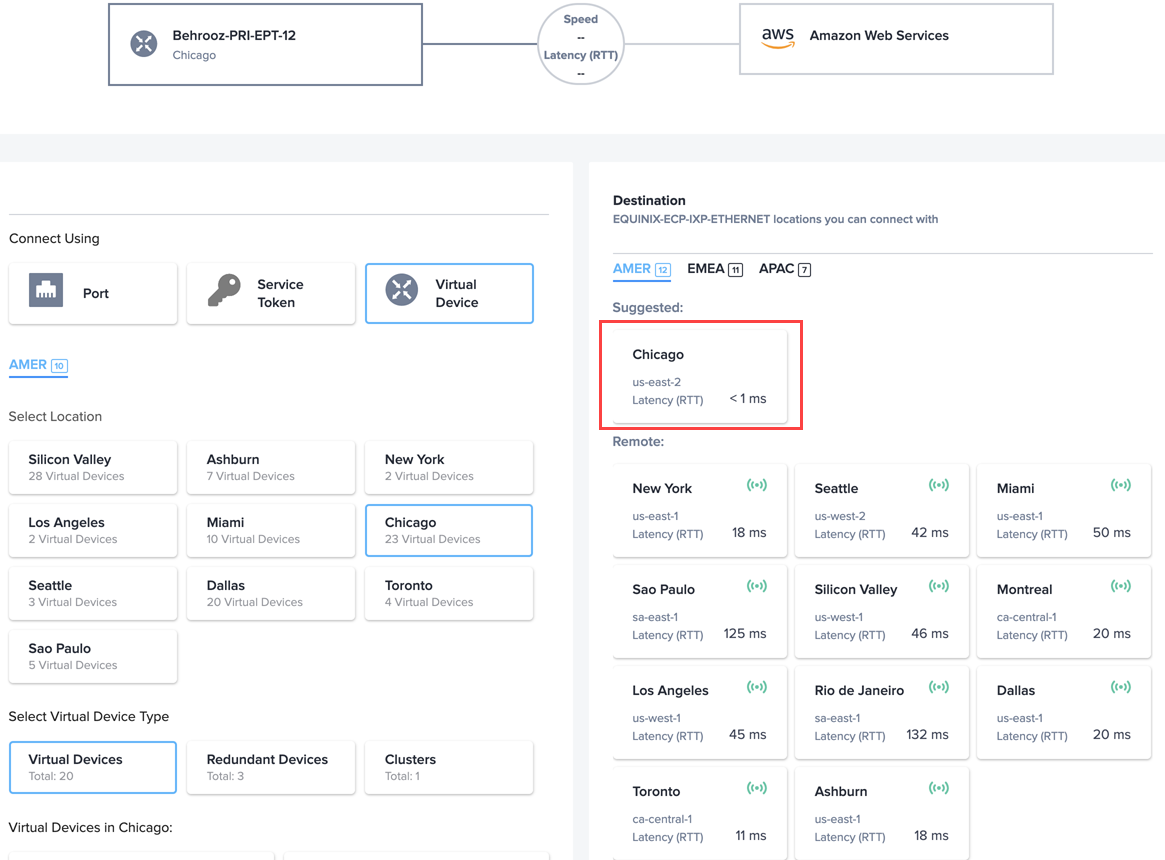
Task: Select Seattle with 3 Virtual Devices
Action: pyautogui.click(x=93, y=594)
